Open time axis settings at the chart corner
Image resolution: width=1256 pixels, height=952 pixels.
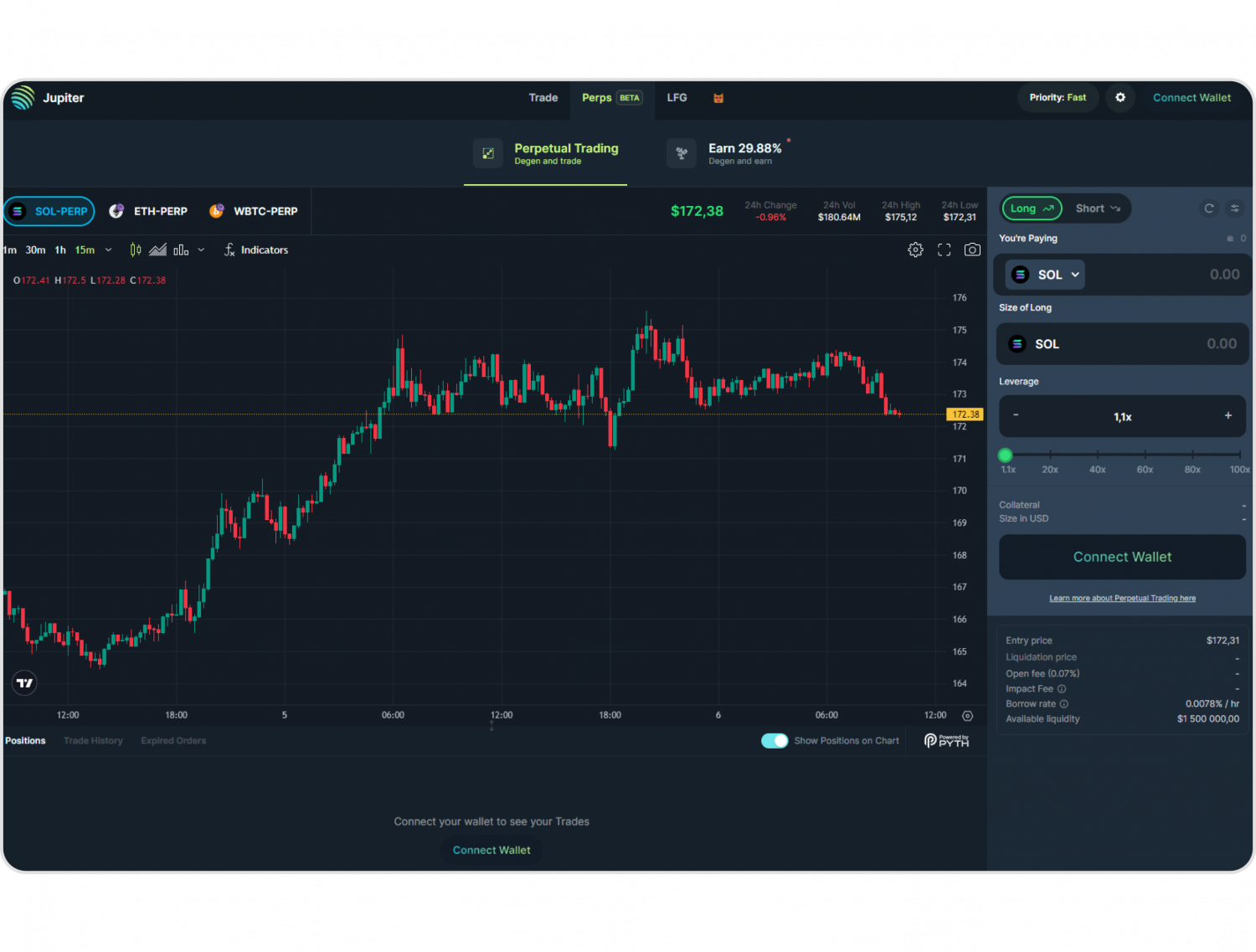[968, 716]
